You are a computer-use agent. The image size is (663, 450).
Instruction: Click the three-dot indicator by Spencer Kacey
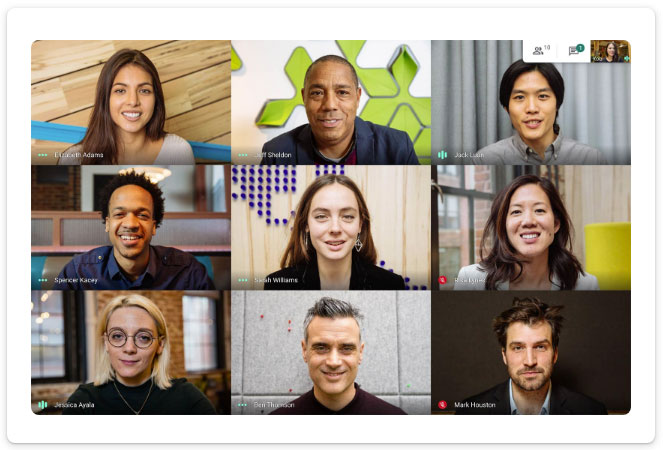tap(43, 280)
